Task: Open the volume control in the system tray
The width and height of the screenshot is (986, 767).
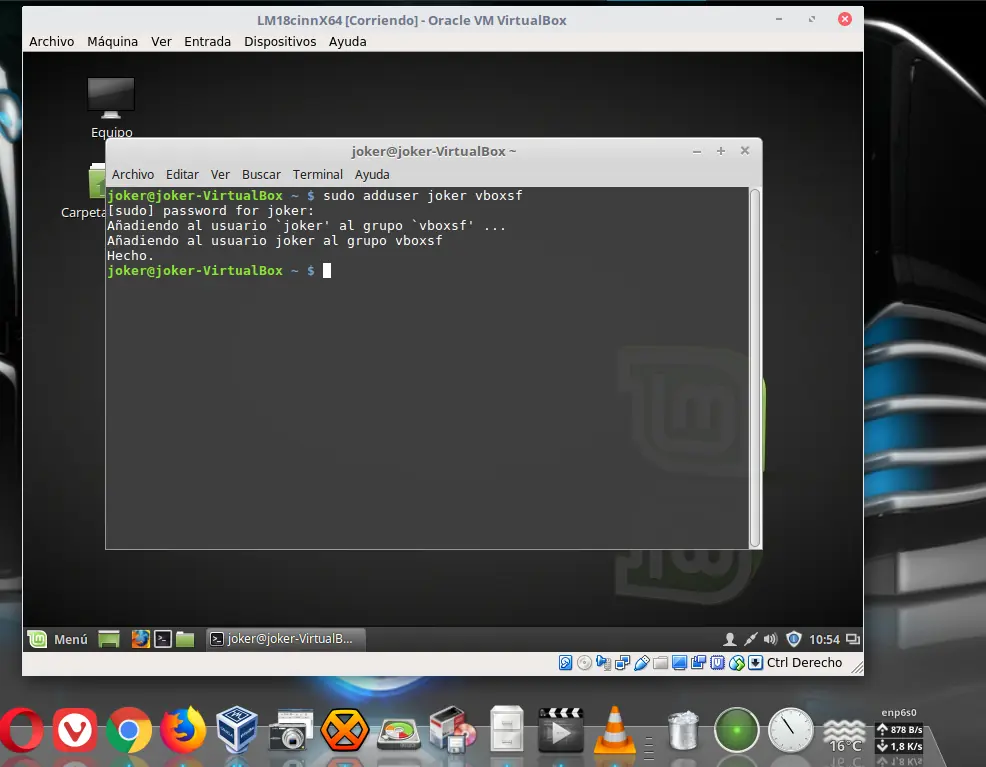Action: (x=770, y=638)
